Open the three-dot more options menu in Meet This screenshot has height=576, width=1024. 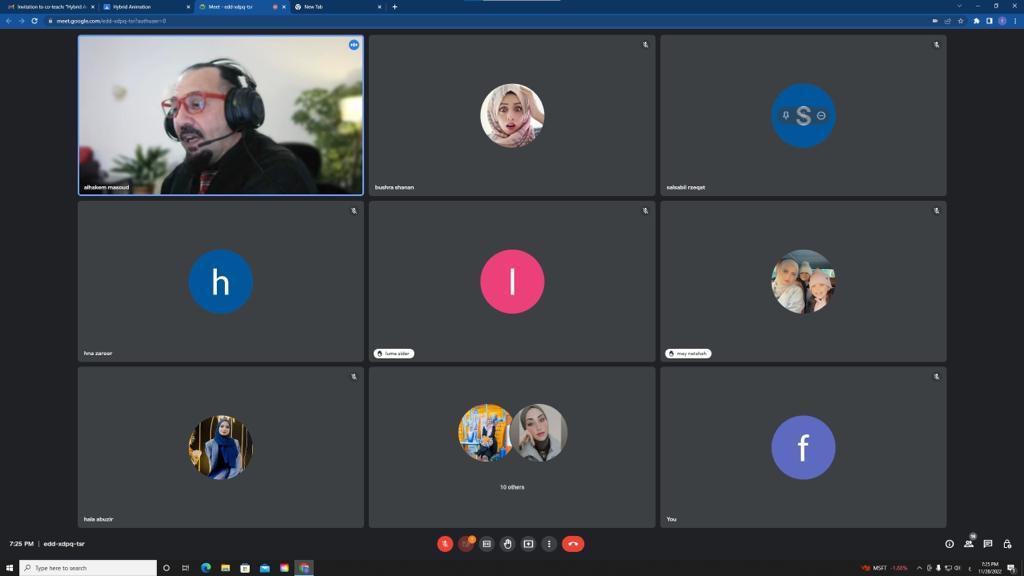tap(549, 544)
